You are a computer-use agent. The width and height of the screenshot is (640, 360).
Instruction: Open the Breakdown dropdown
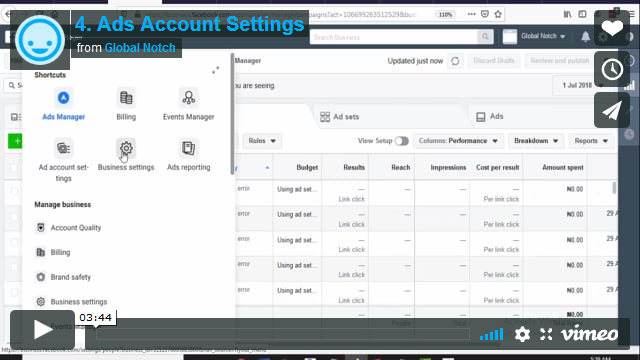coord(536,141)
